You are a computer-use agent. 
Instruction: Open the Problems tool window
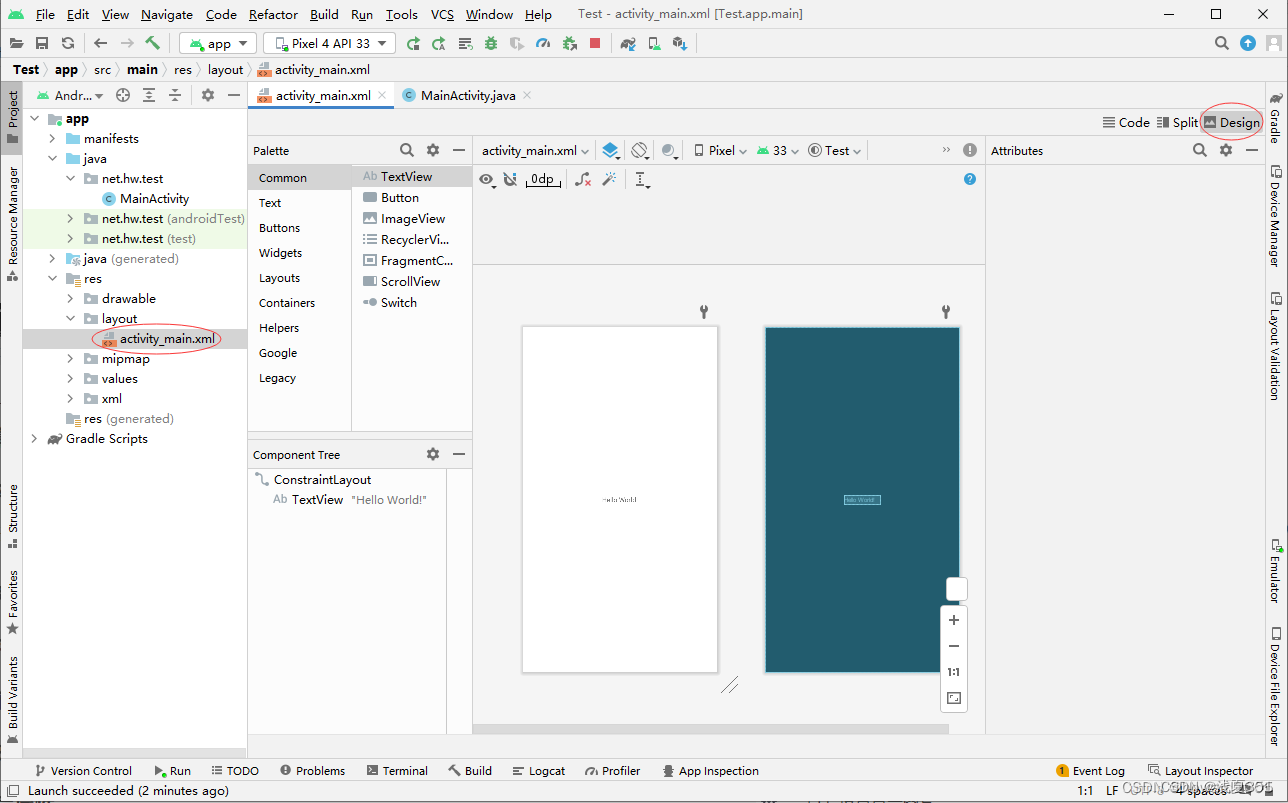pyautogui.click(x=312, y=770)
